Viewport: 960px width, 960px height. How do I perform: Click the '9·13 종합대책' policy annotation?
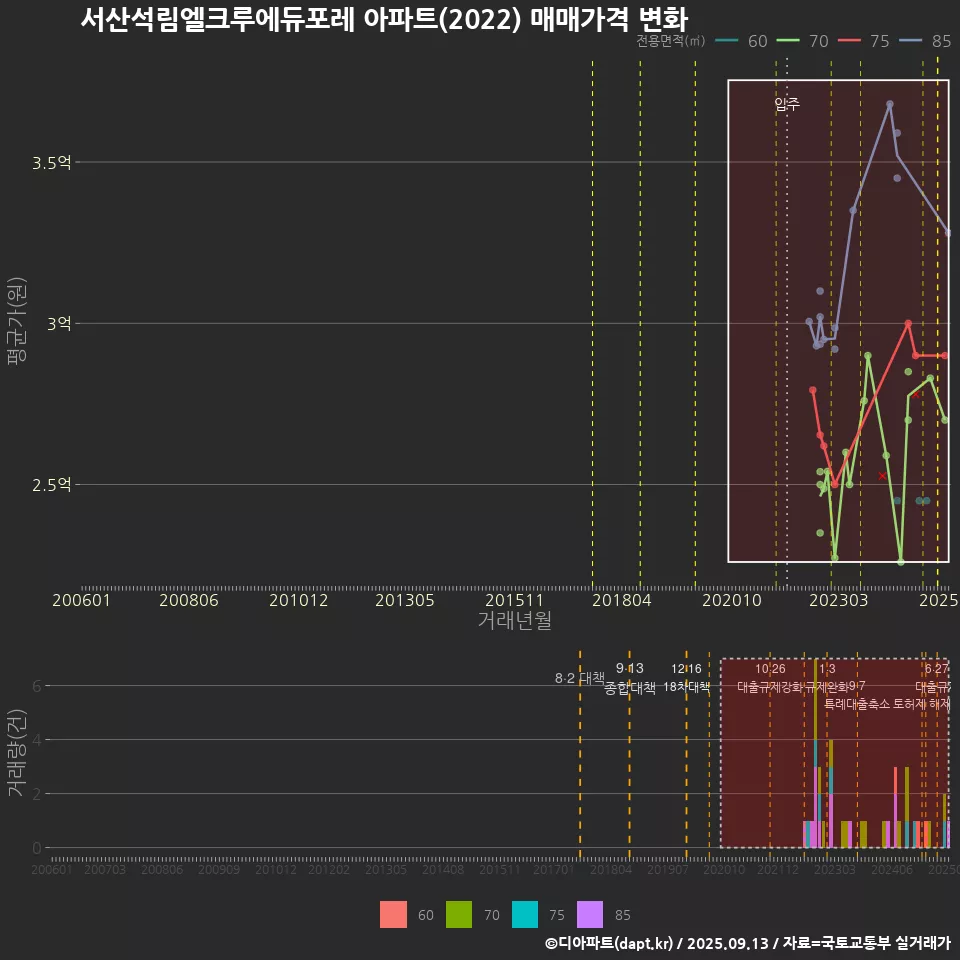pyautogui.click(x=629, y=678)
